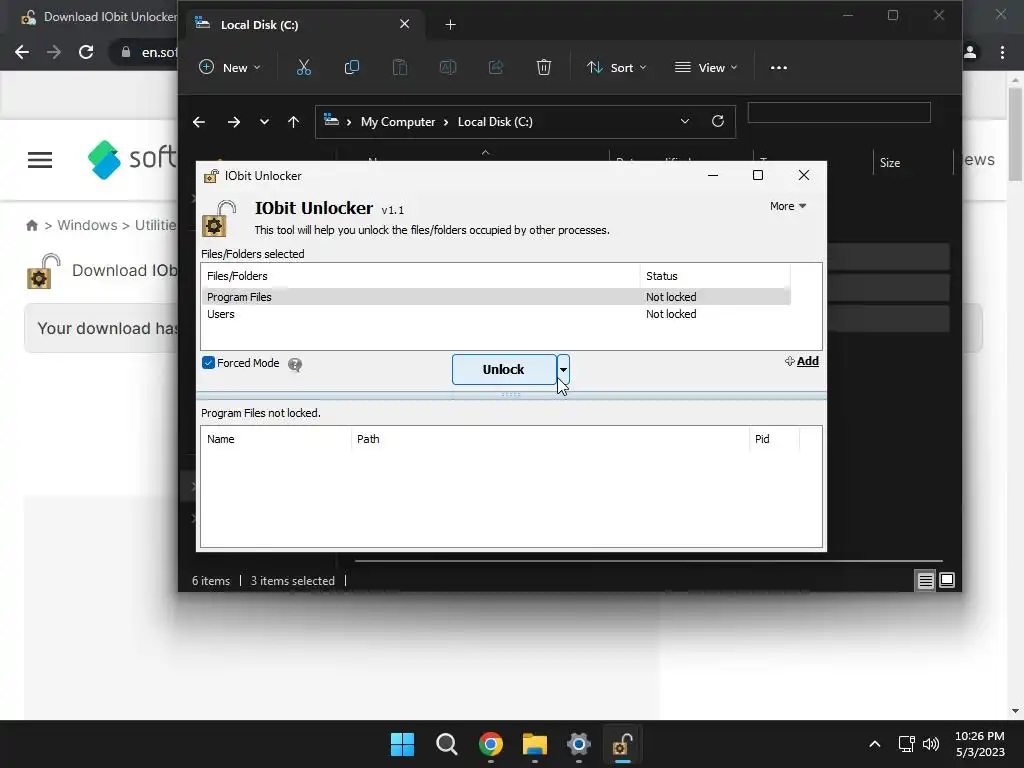Expand the address bar history dropdown
The width and height of the screenshot is (1024, 768).
click(x=684, y=121)
